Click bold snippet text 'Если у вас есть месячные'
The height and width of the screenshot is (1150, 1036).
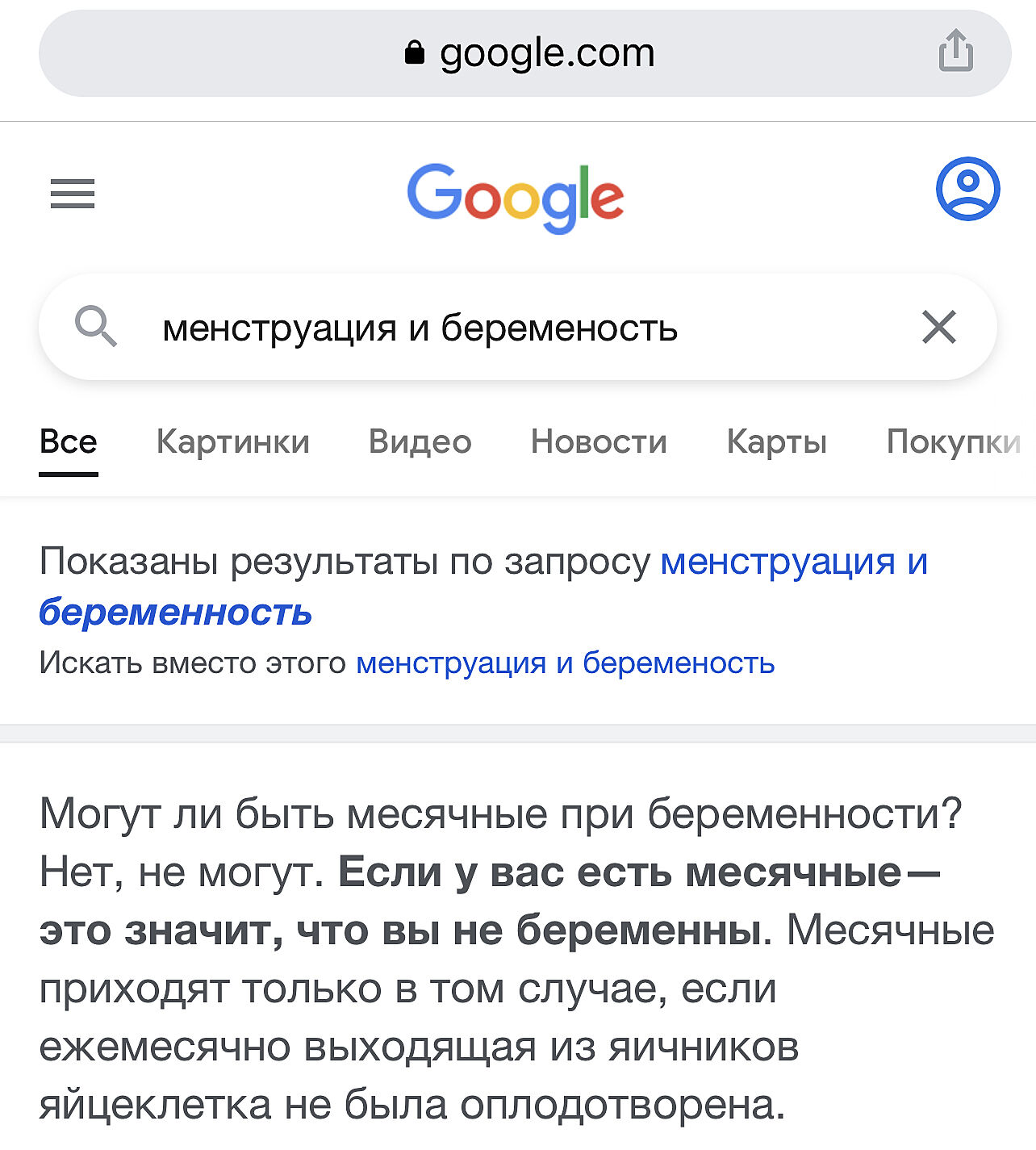point(619,872)
